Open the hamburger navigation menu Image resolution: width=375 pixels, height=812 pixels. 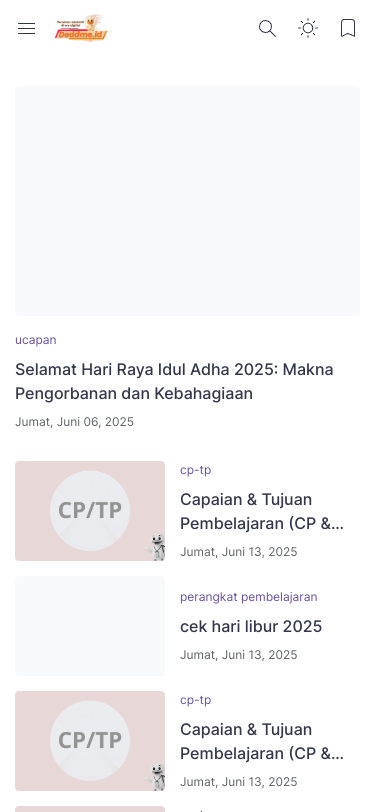(26, 28)
